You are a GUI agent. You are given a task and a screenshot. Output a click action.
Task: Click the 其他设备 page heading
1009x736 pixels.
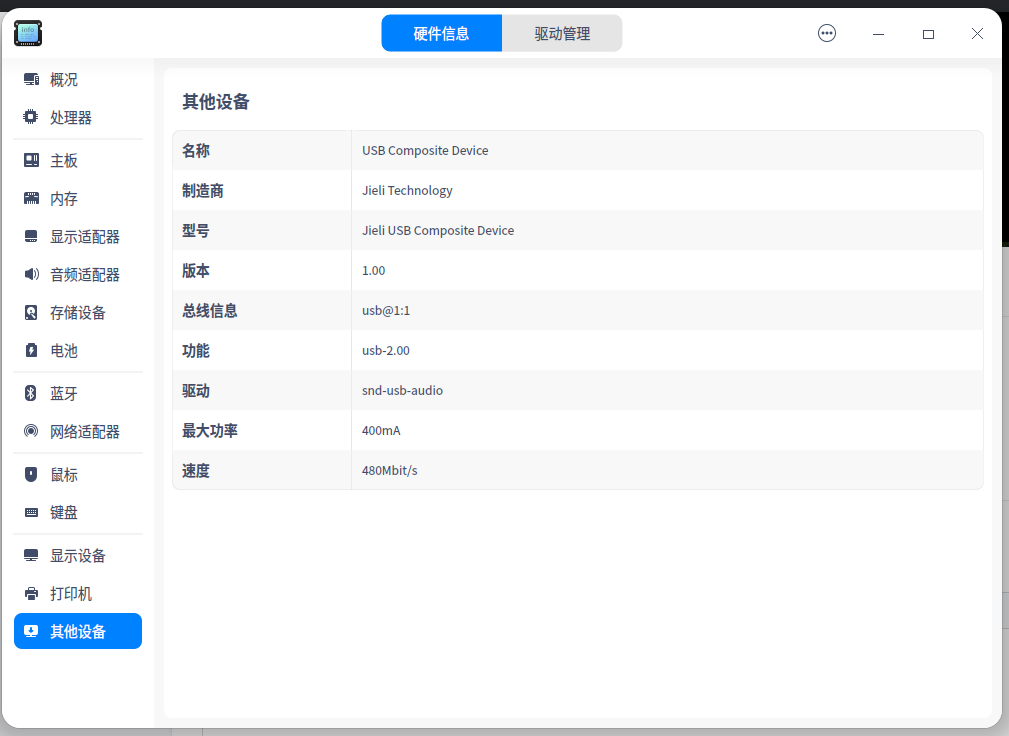click(x=216, y=102)
